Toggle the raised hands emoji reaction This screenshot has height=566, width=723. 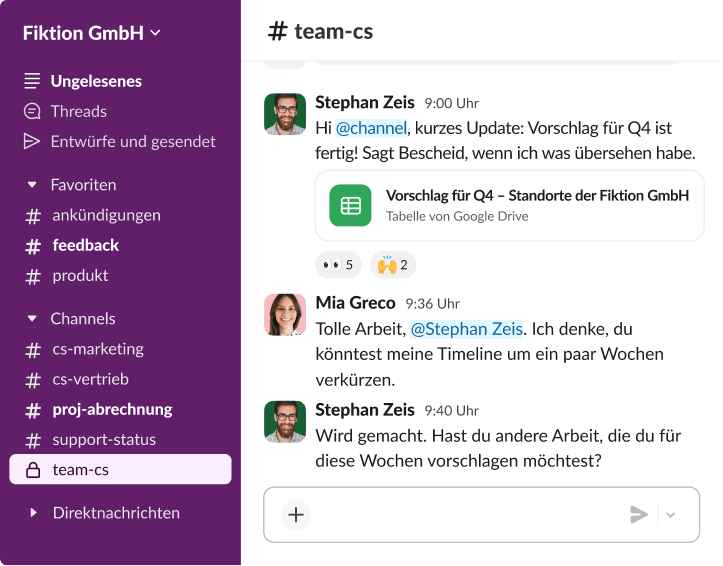point(393,265)
